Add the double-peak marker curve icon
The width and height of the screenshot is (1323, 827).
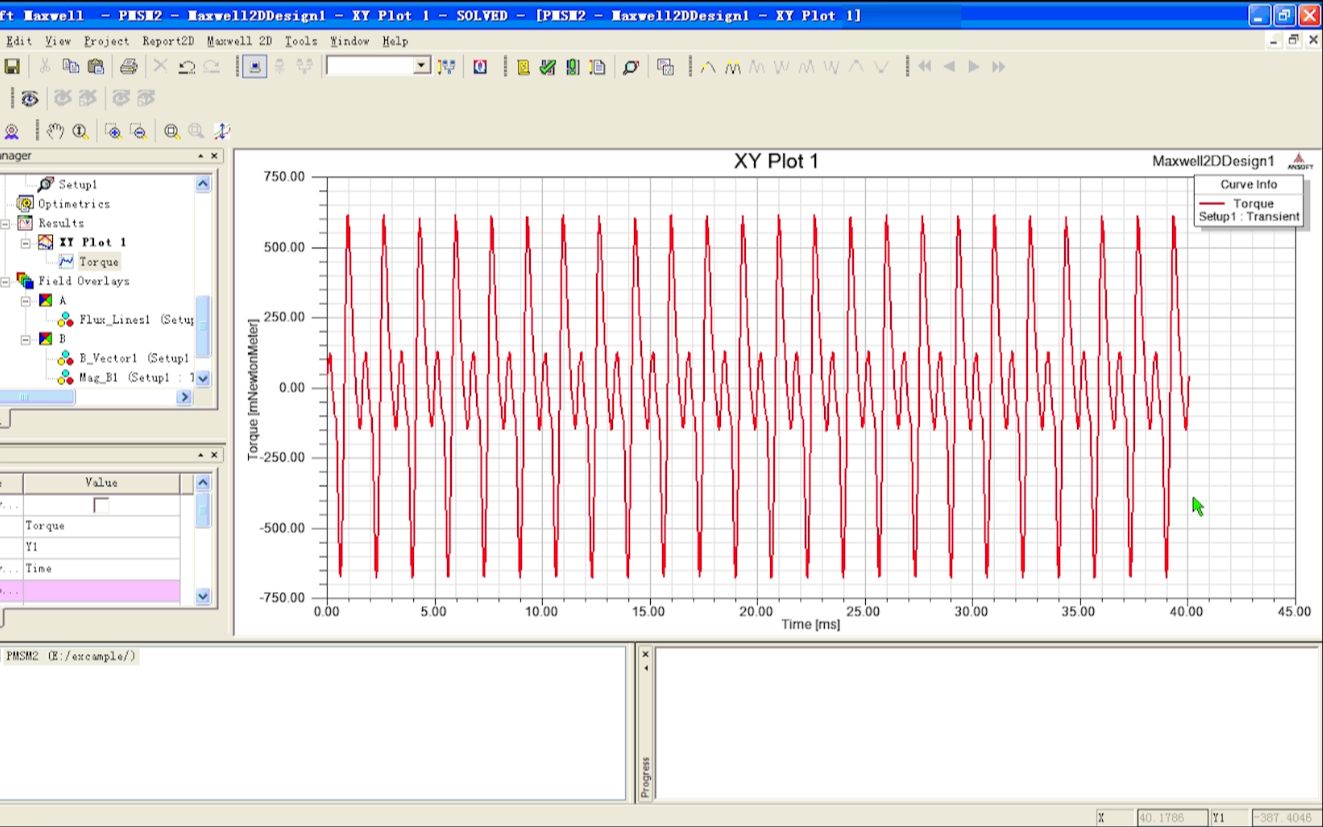[x=733, y=67]
